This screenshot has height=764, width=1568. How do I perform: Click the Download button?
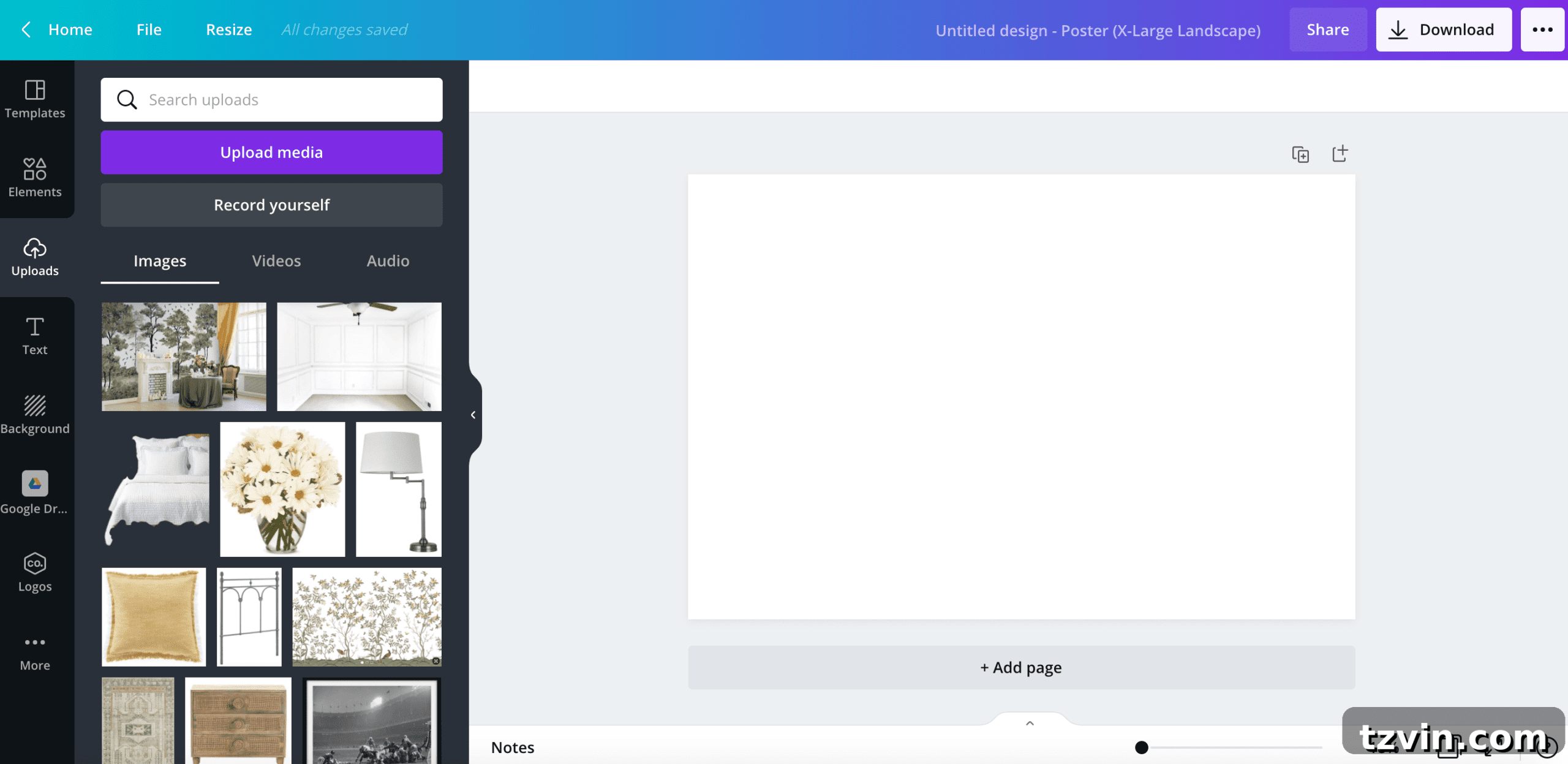click(1444, 29)
